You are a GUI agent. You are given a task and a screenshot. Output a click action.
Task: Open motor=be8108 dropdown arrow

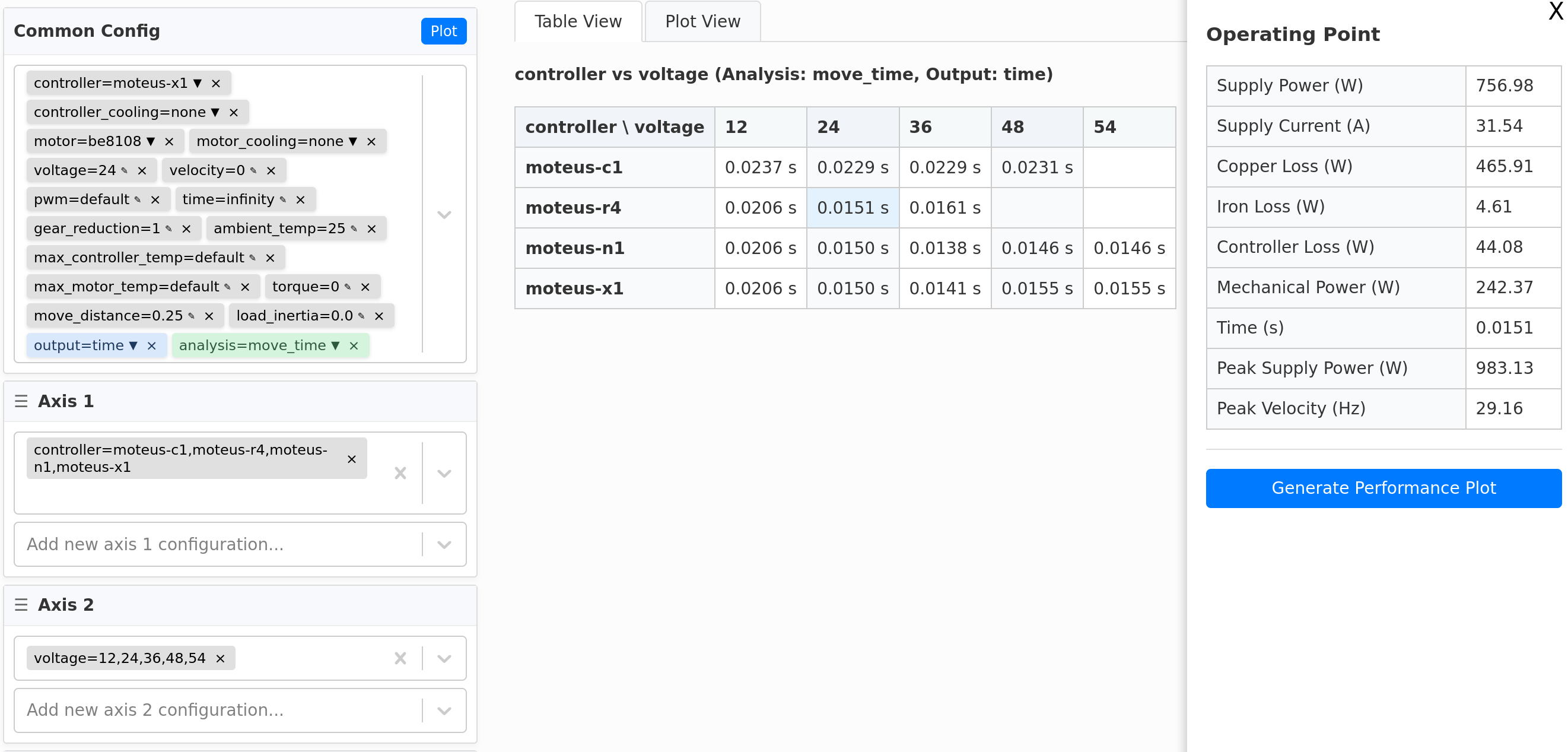151,142
